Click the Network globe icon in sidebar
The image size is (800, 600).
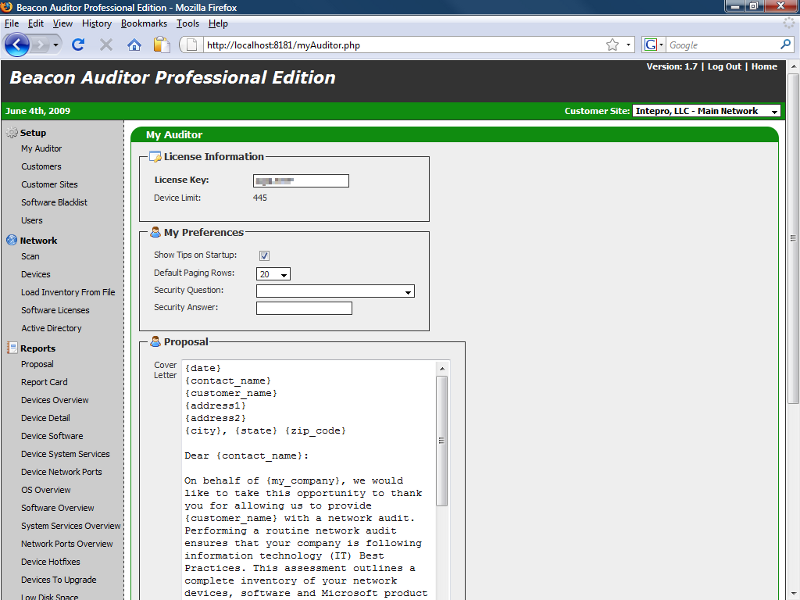12,240
